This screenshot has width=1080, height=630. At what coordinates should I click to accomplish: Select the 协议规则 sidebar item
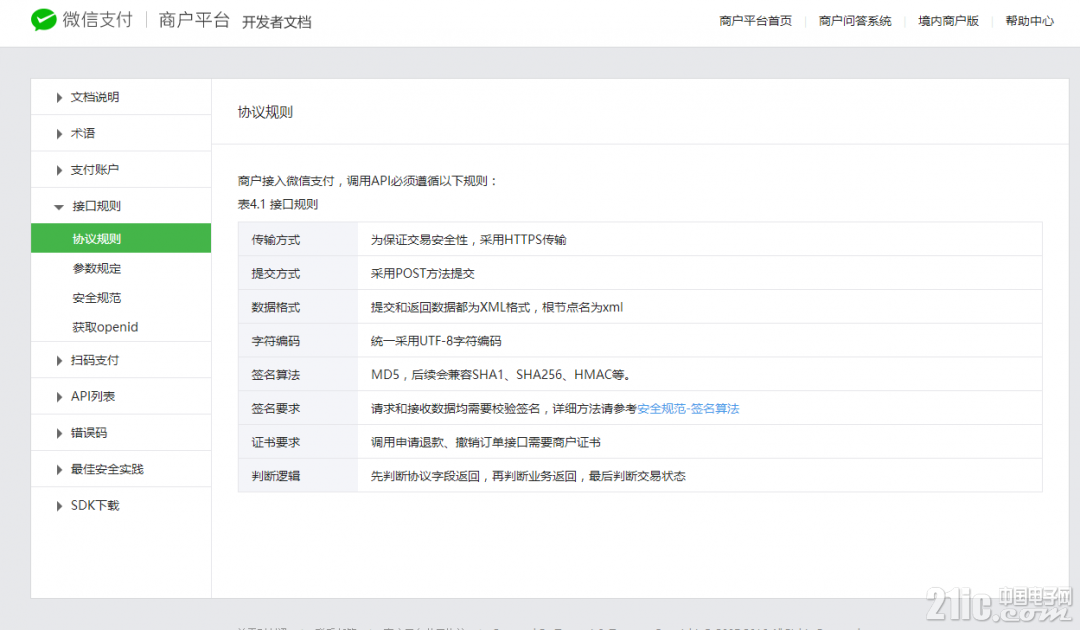121,238
